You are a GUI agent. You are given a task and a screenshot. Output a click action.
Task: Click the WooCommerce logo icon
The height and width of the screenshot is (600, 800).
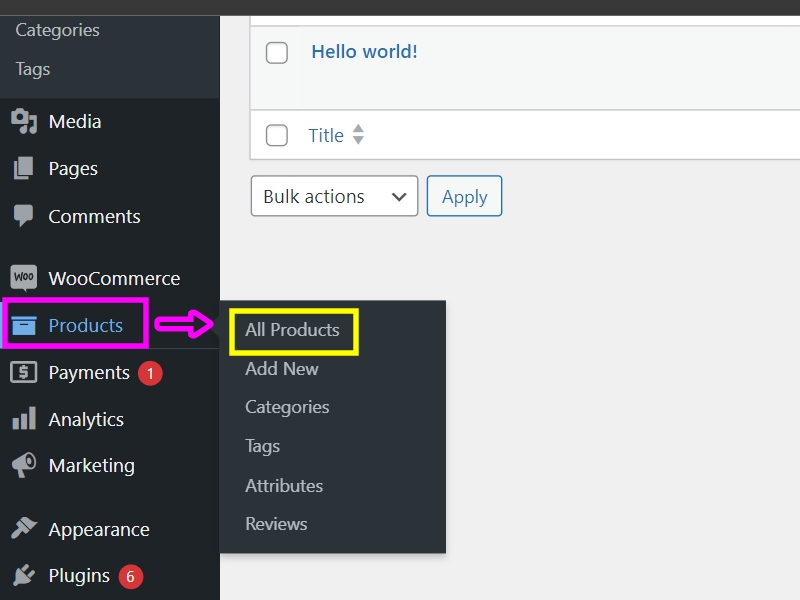(x=24, y=278)
